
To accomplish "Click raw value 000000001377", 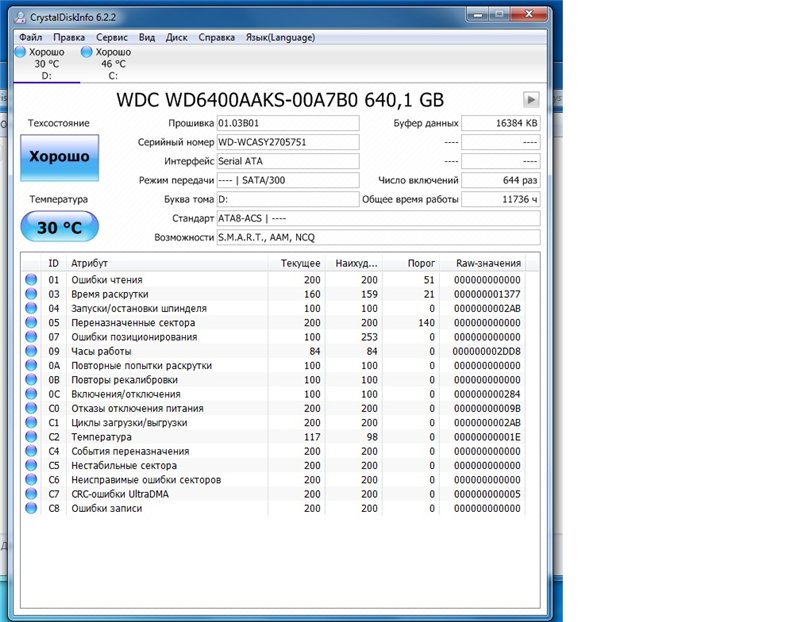I will coord(487,294).
